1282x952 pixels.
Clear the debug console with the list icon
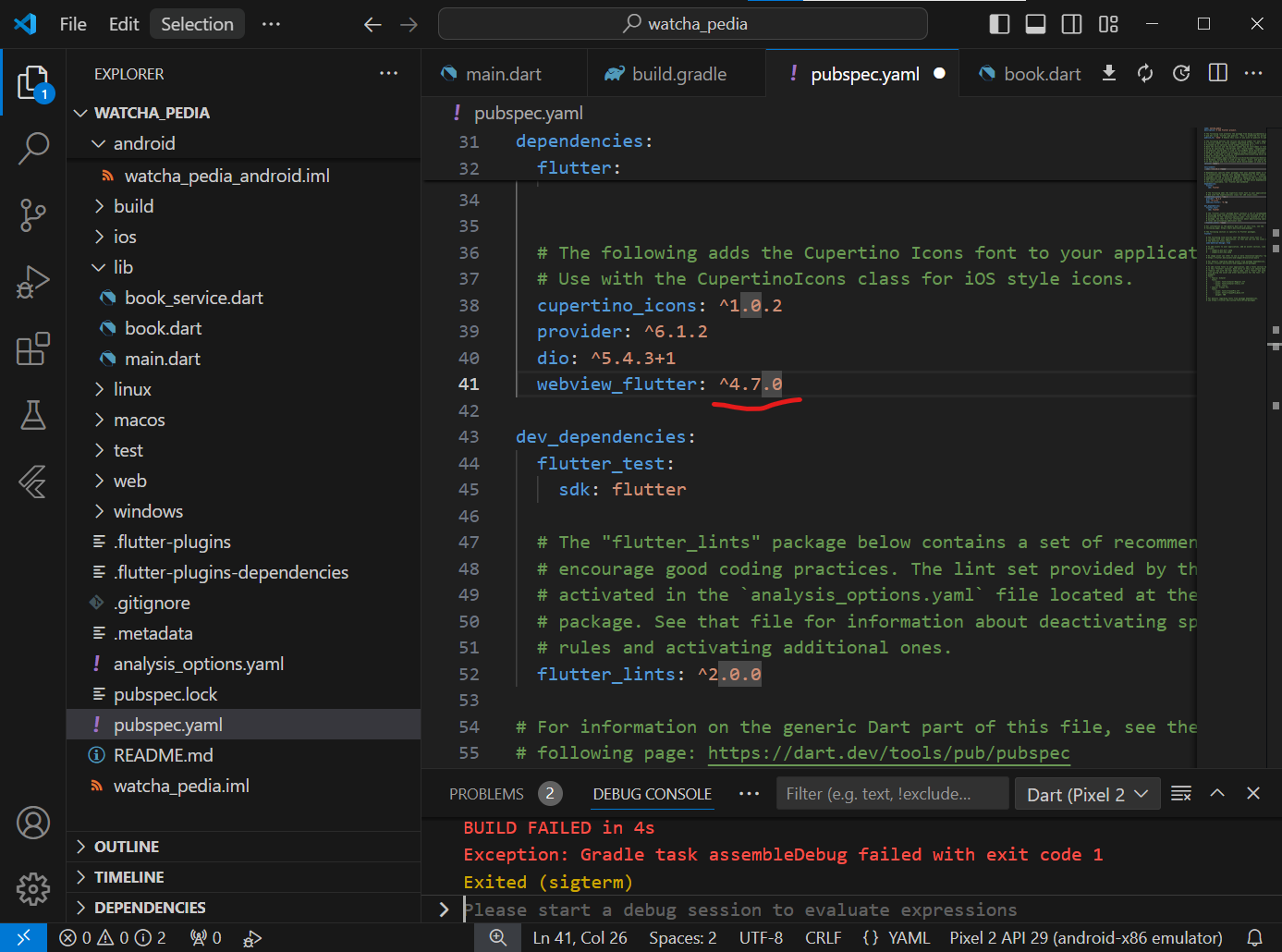[x=1181, y=793]
